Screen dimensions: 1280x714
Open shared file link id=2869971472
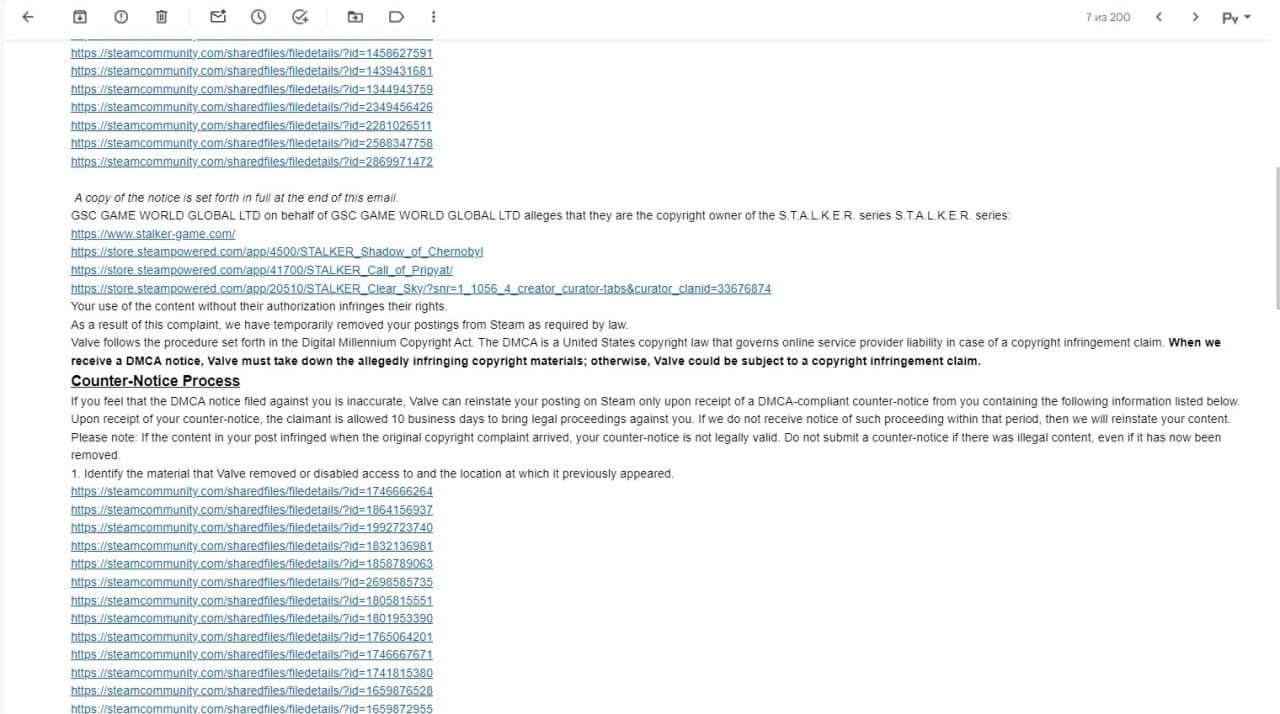(252, 161)
